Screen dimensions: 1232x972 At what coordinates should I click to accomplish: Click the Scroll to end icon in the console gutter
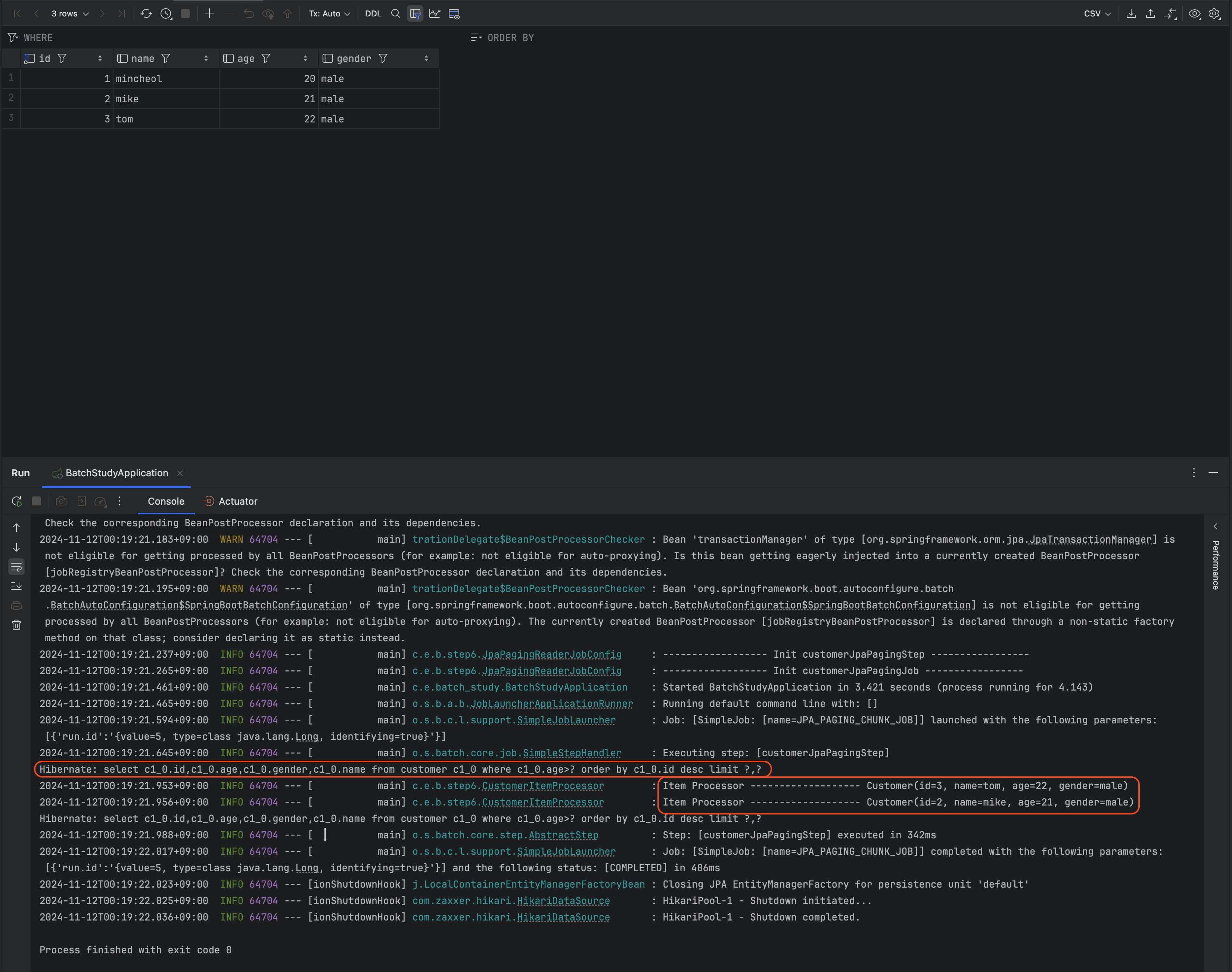[16, 586]
